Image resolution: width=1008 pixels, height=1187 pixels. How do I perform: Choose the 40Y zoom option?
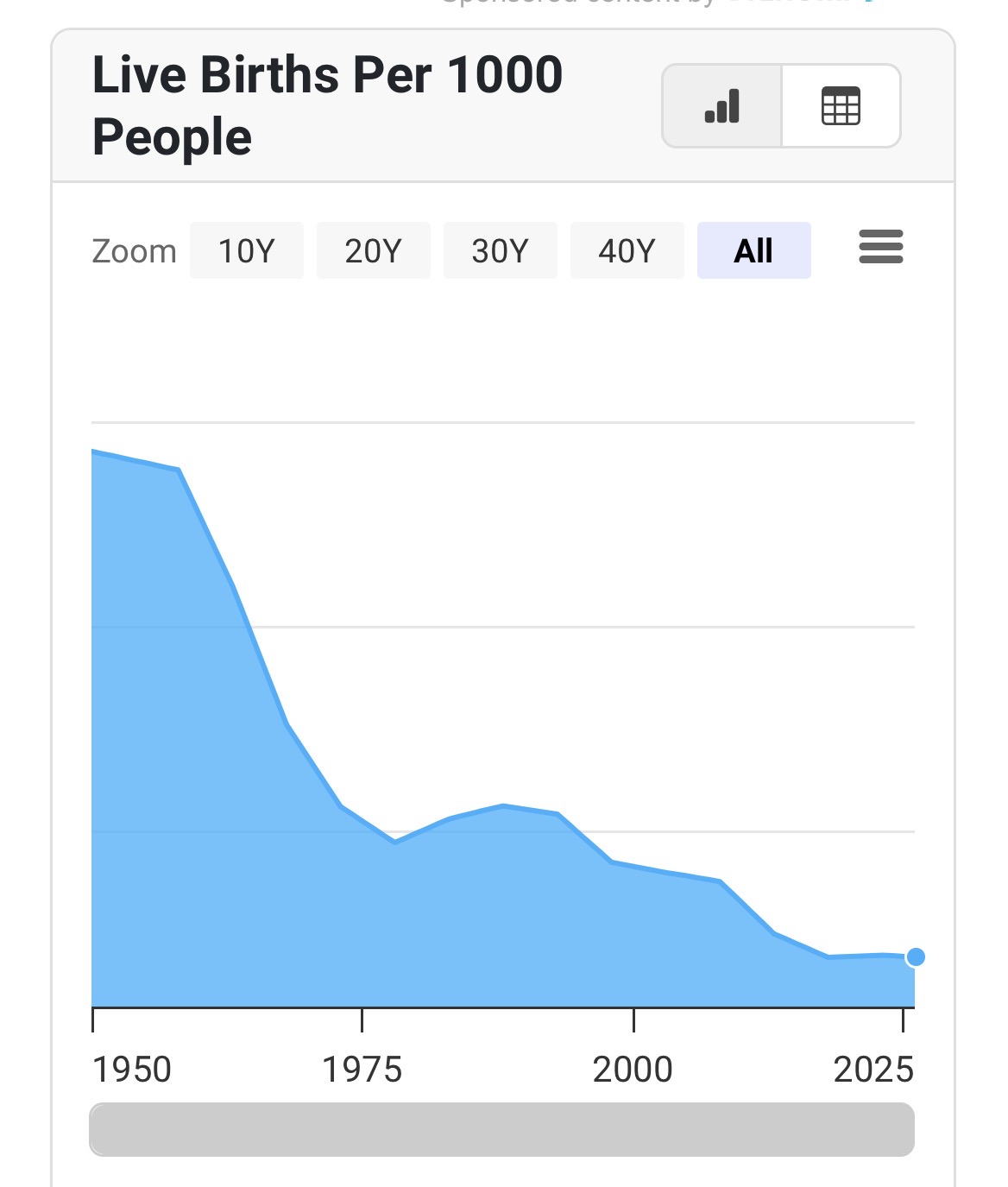tap(627, 250)
